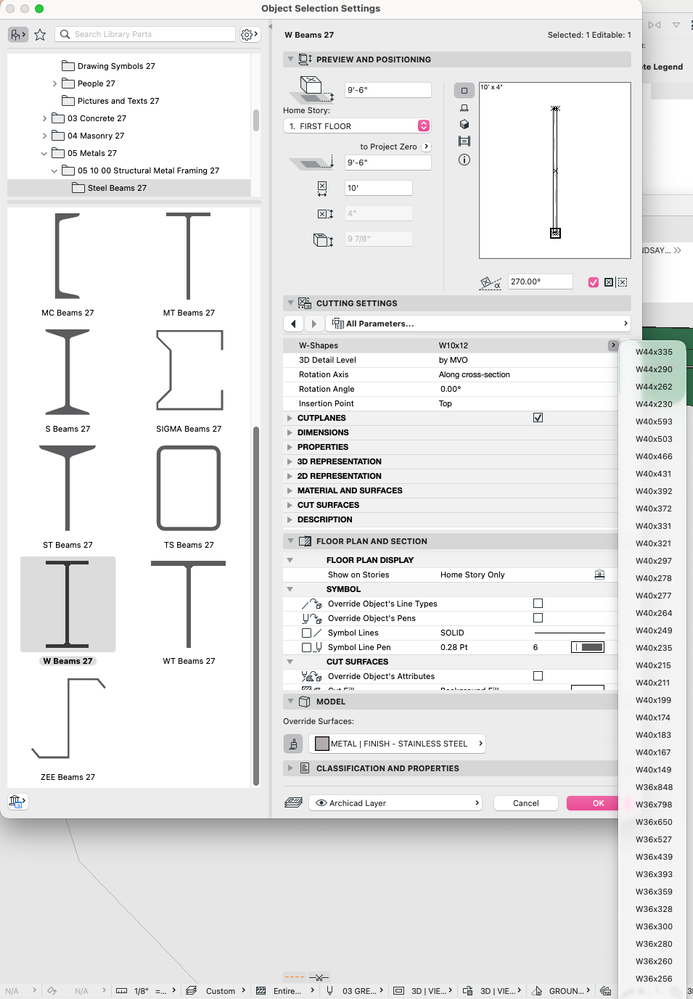Toggle Symbol Lines checkbox

[306, 633]
